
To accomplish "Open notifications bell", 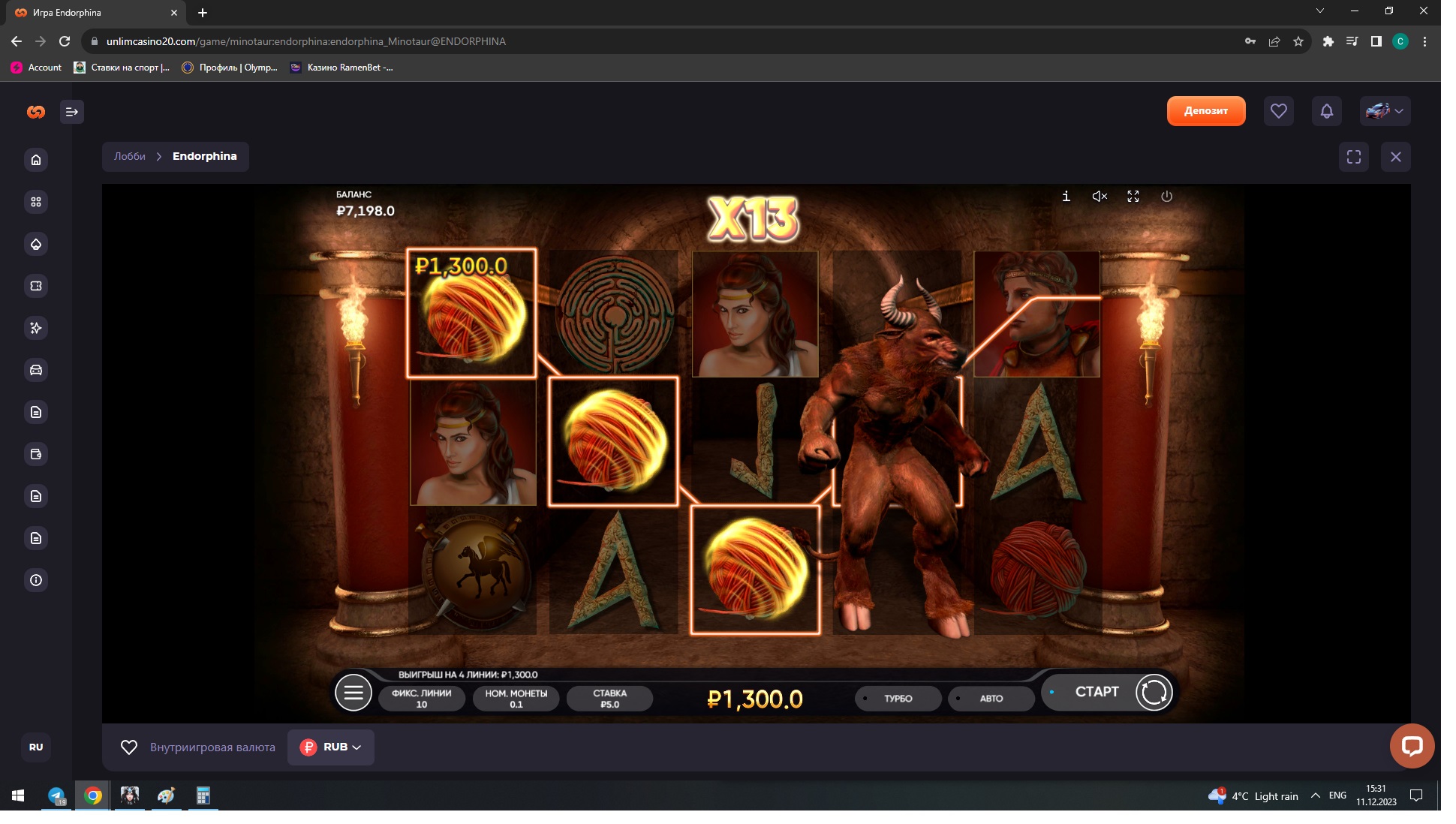I will 1327,111.
